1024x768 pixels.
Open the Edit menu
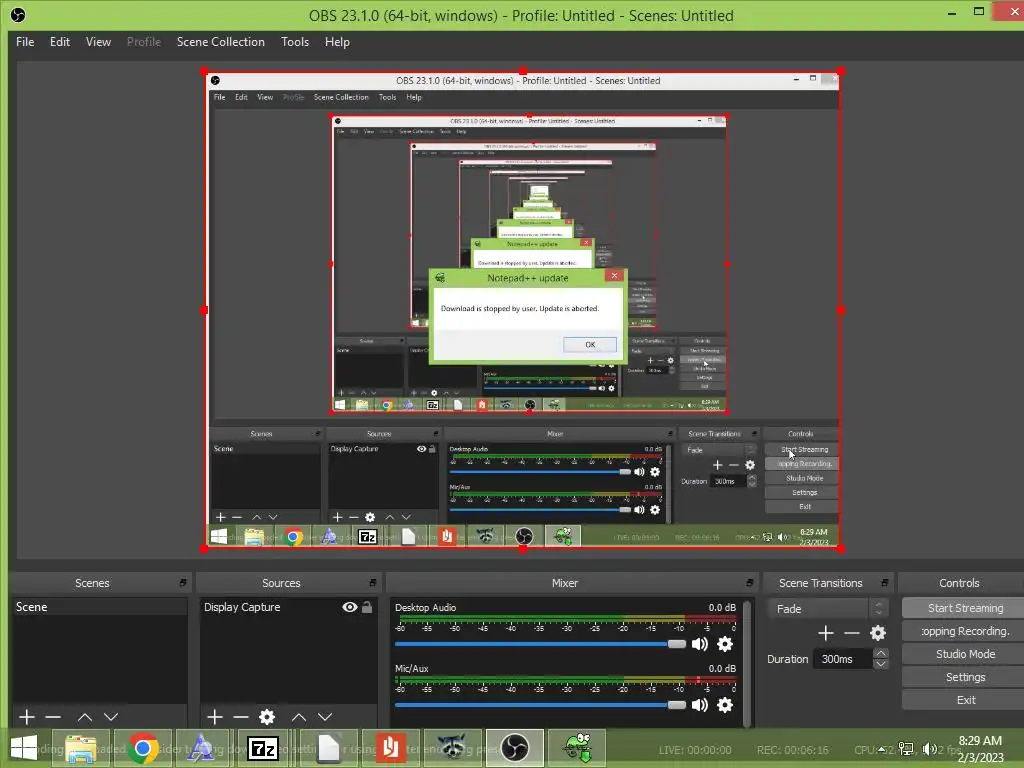(x=59, y=42)
